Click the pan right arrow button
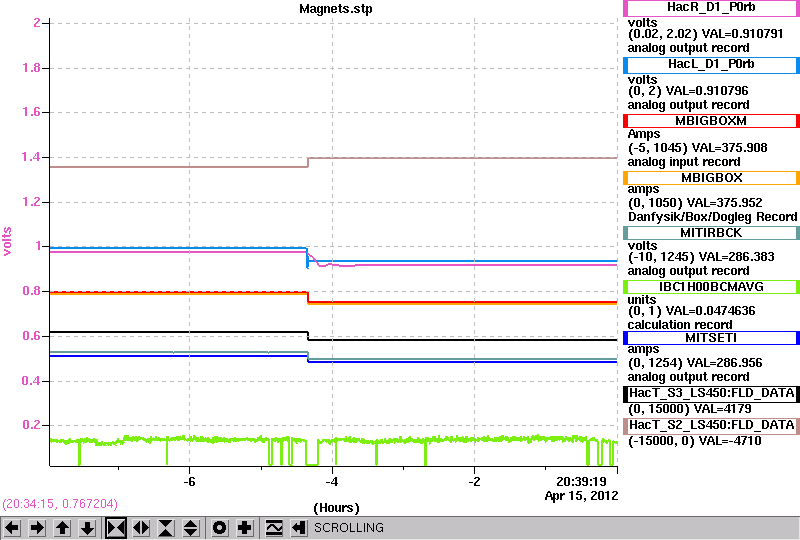 click(38, 528)
